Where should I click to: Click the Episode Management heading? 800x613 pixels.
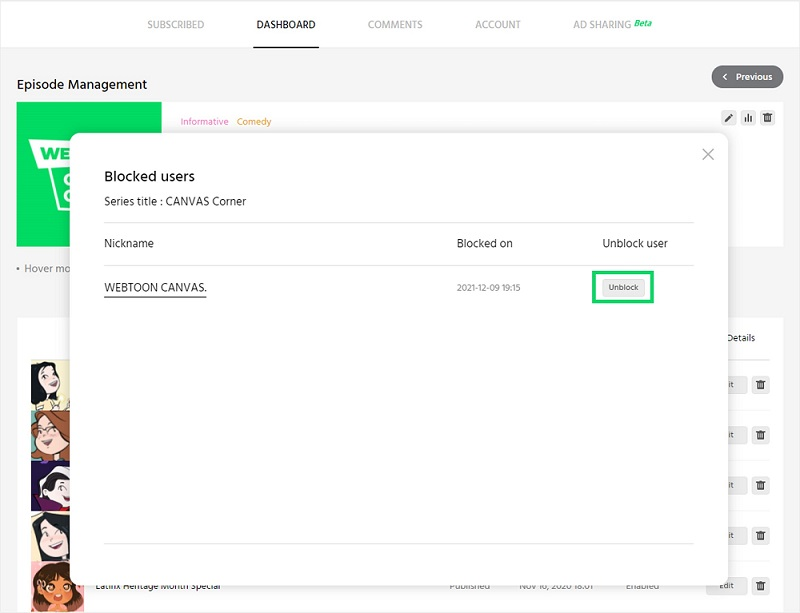click(82, 84)
